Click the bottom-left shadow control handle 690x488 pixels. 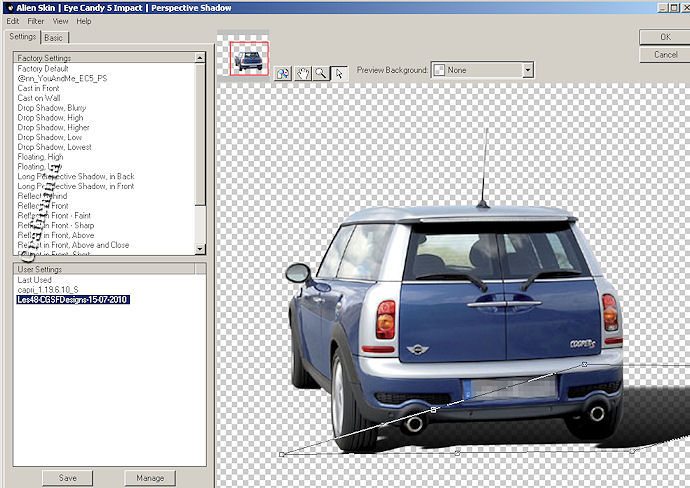pos(282,454)
